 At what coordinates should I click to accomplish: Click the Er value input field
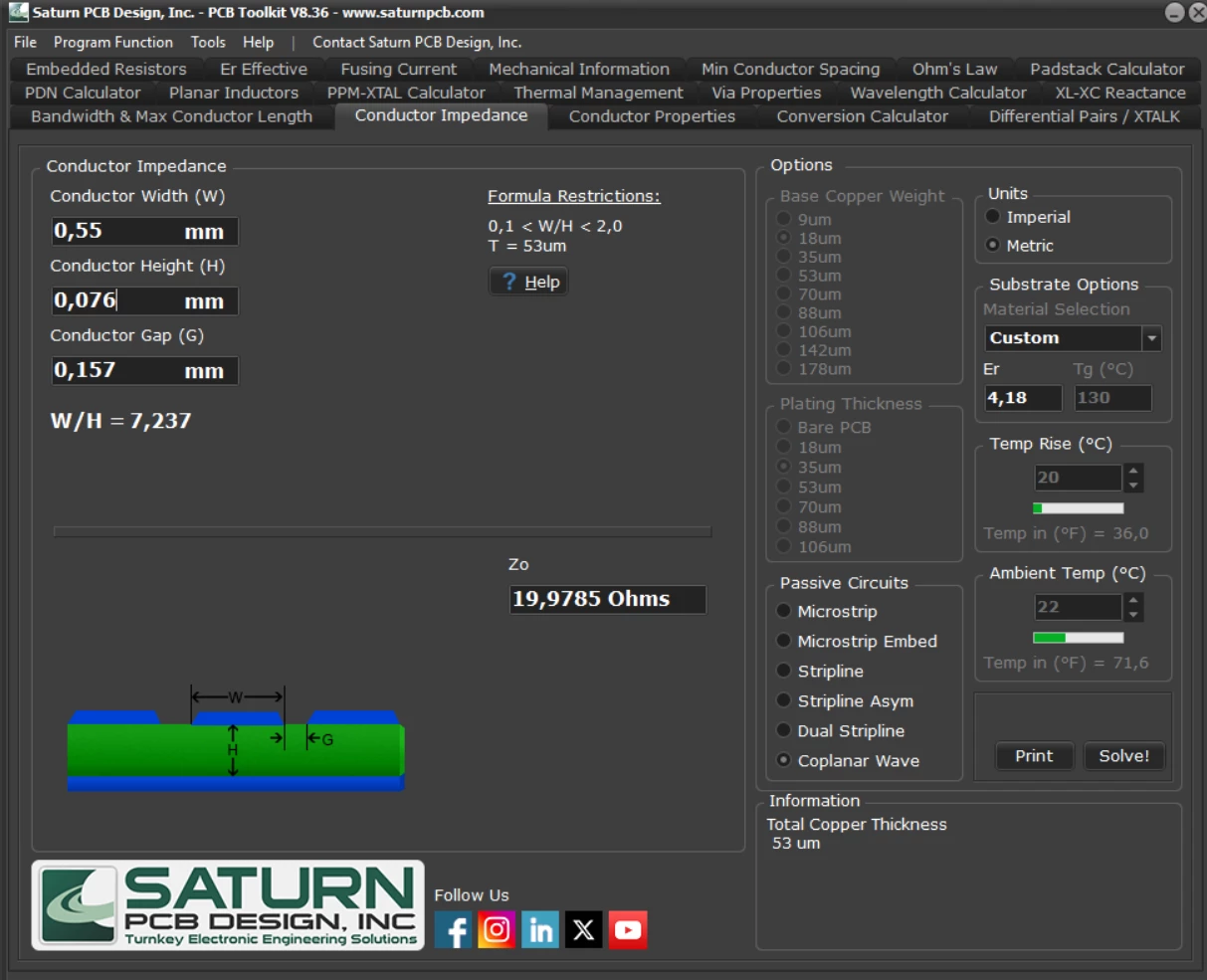click(1023, 398)
